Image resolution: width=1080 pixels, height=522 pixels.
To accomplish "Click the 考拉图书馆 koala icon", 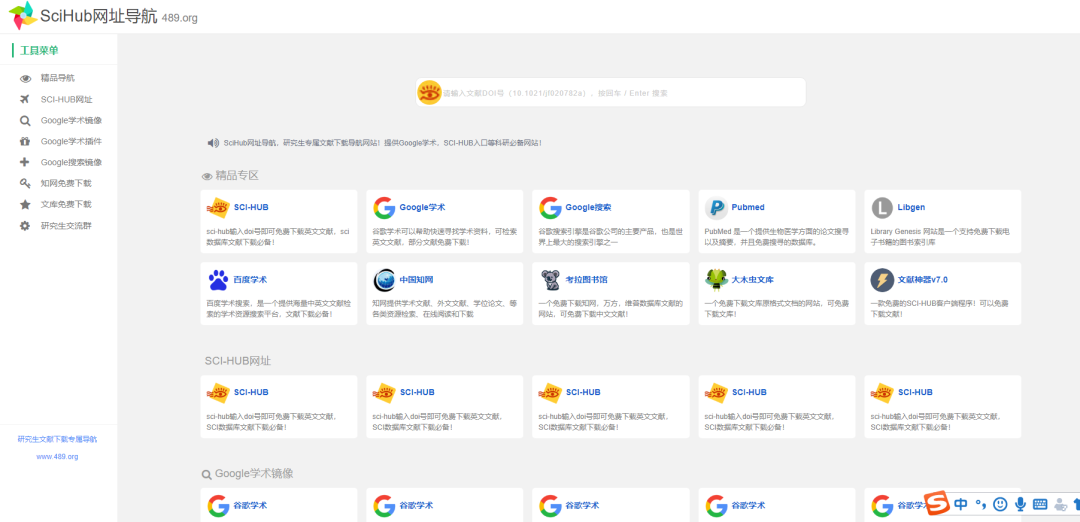I will click(550, 280).
